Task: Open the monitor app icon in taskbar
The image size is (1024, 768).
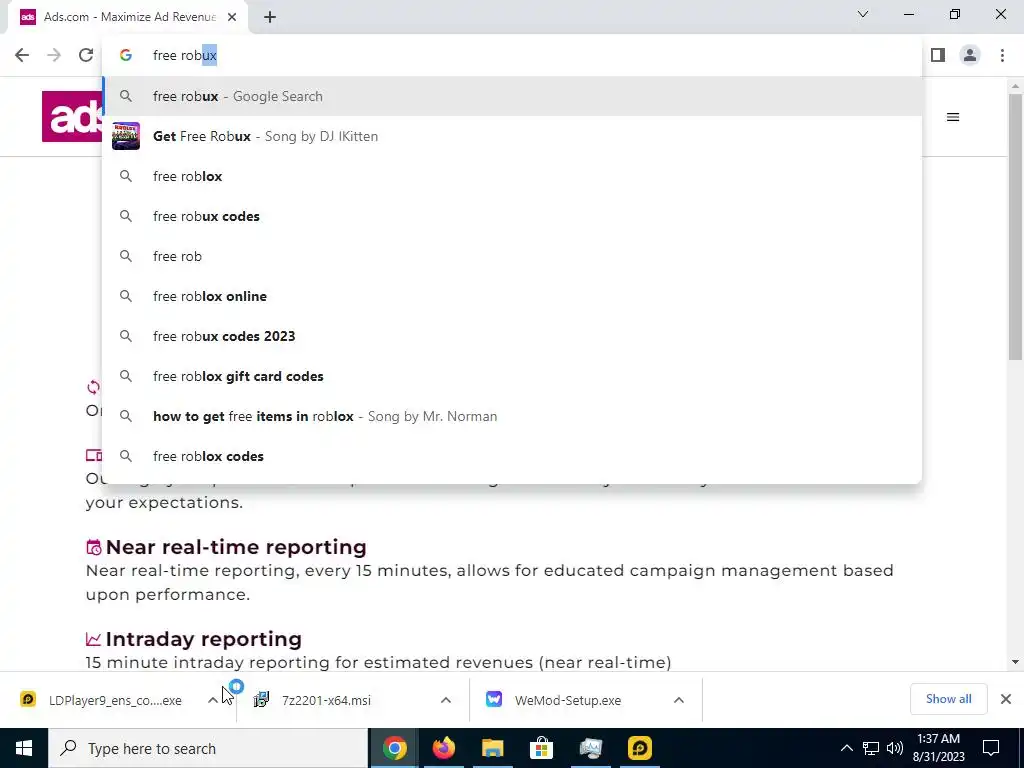Action: 590,748
